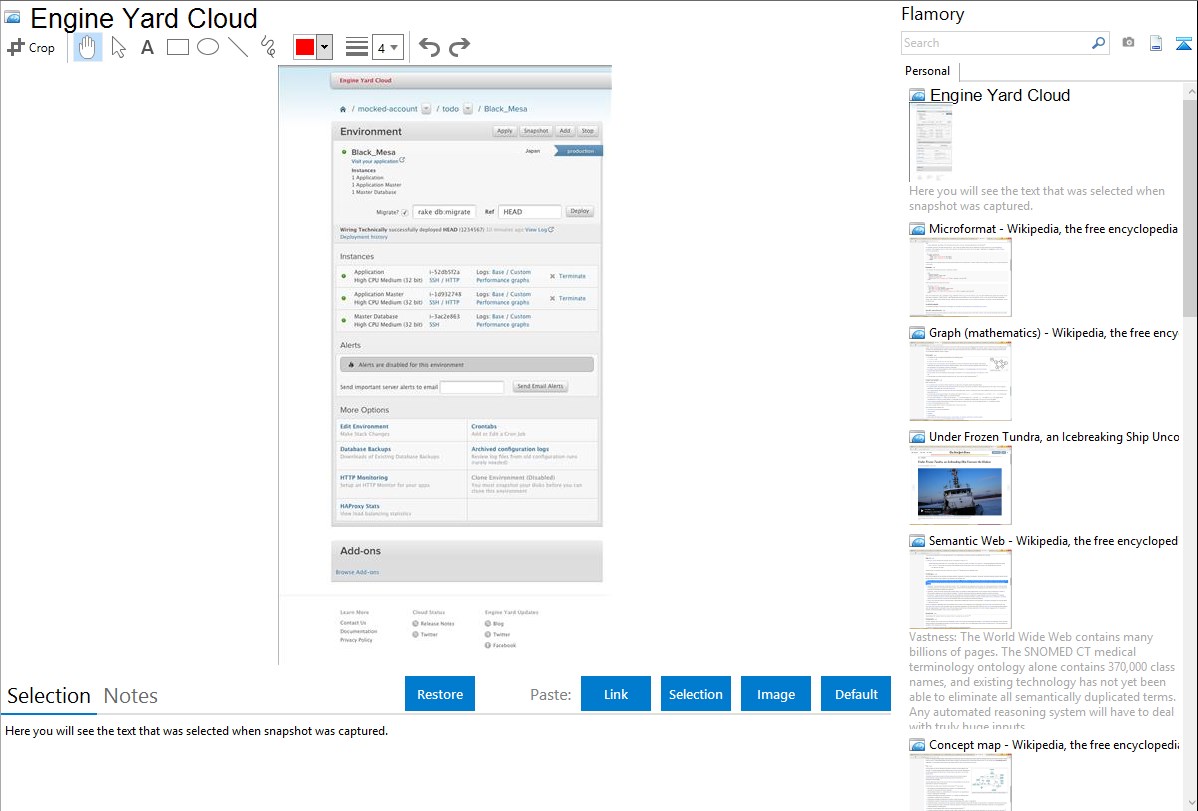
Task: Undo the last edit
Action: click(429, 47)
